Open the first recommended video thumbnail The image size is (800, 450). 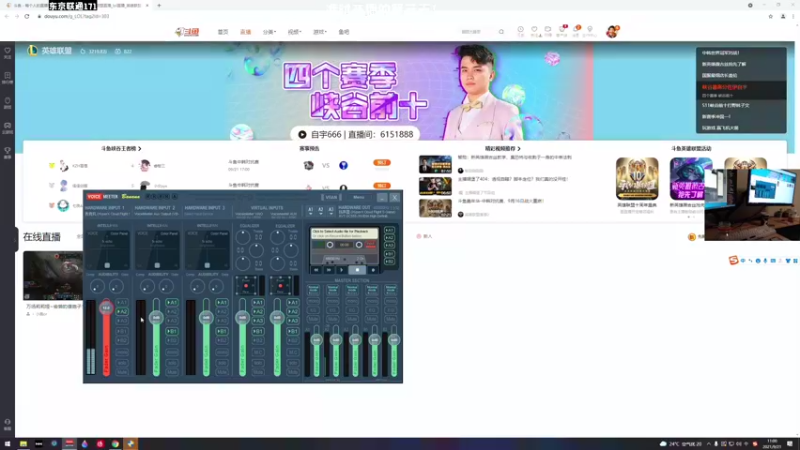(x=435, y=164)
